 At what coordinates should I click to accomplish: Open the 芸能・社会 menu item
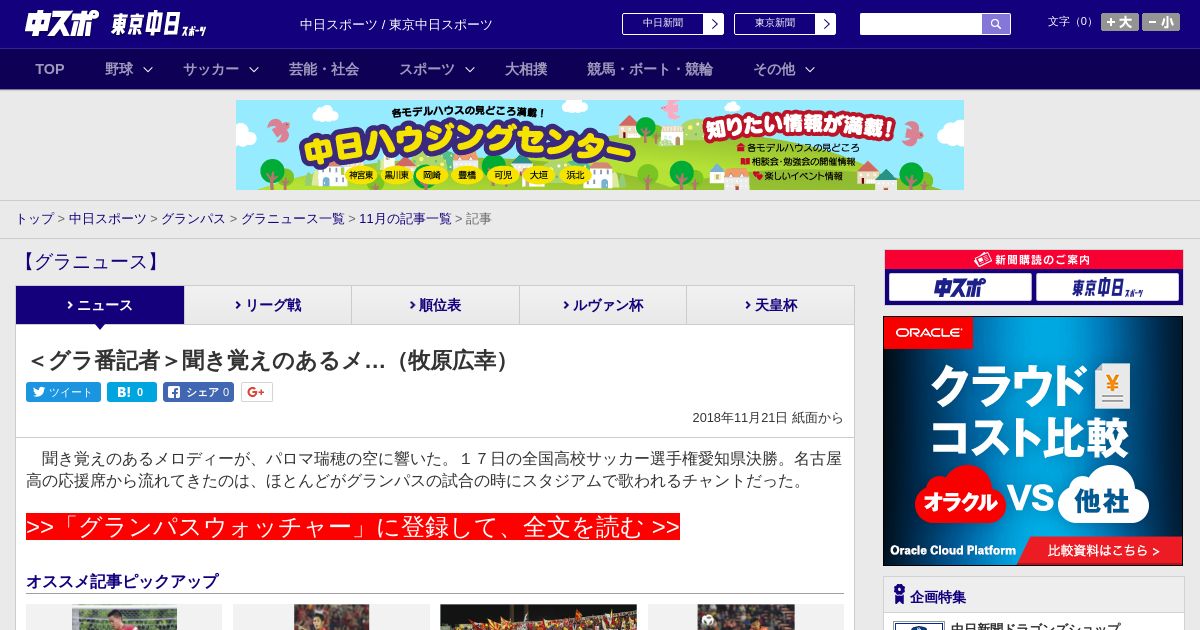tap(324, 69)
